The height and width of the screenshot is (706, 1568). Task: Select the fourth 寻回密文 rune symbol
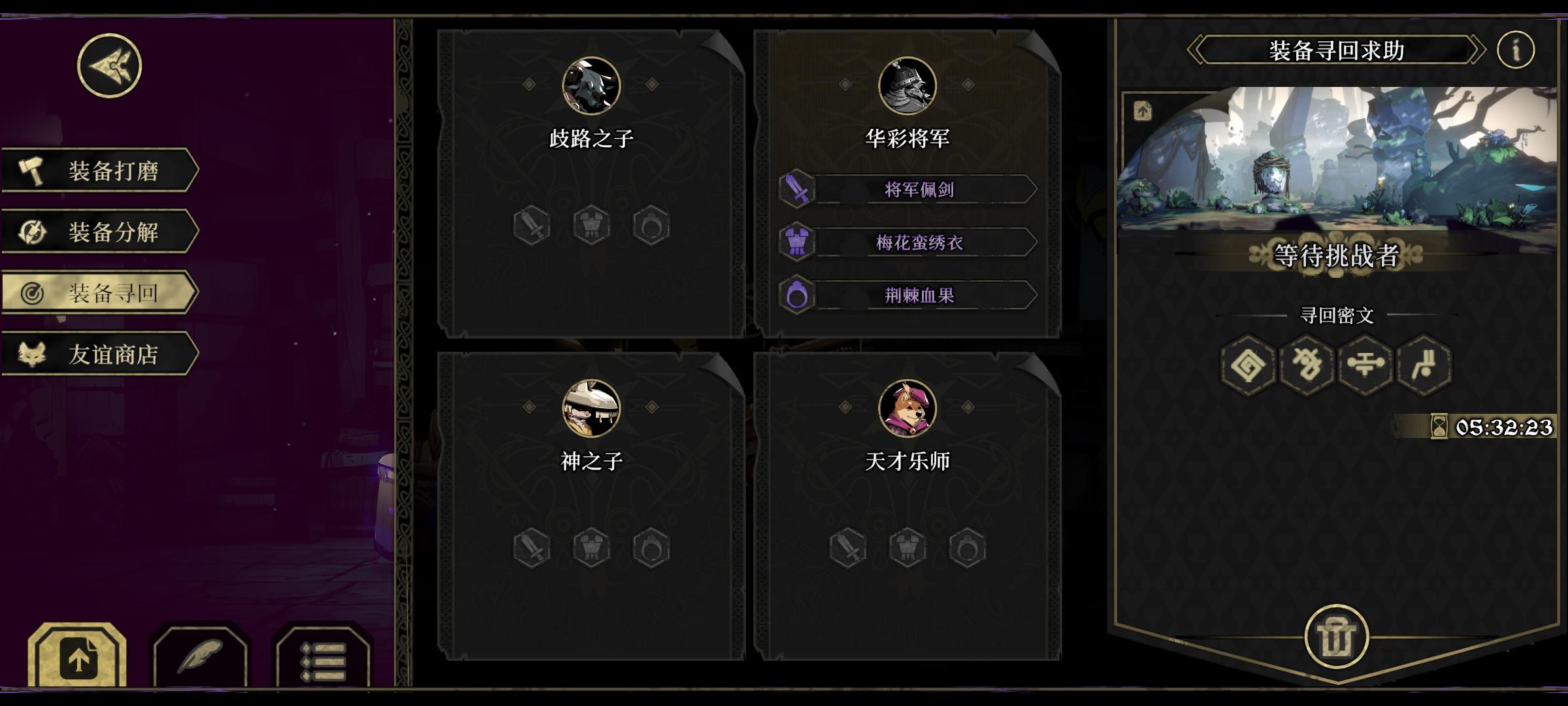point(1424,364)
